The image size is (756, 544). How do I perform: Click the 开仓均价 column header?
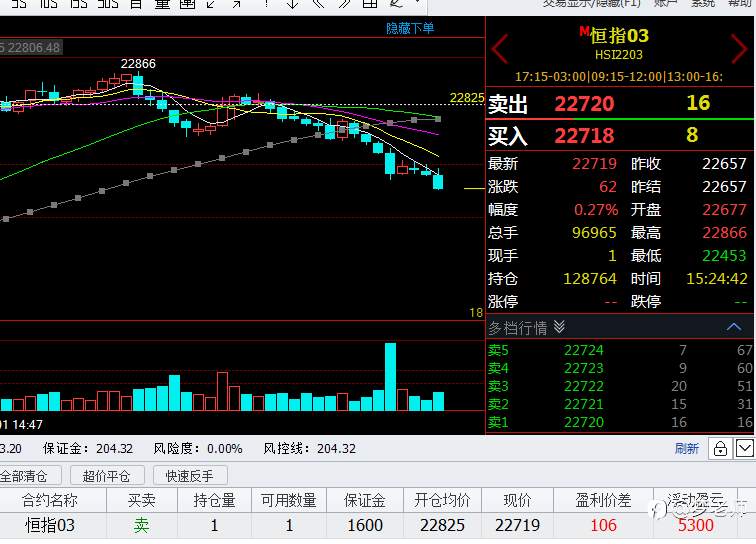coord(442,501)
